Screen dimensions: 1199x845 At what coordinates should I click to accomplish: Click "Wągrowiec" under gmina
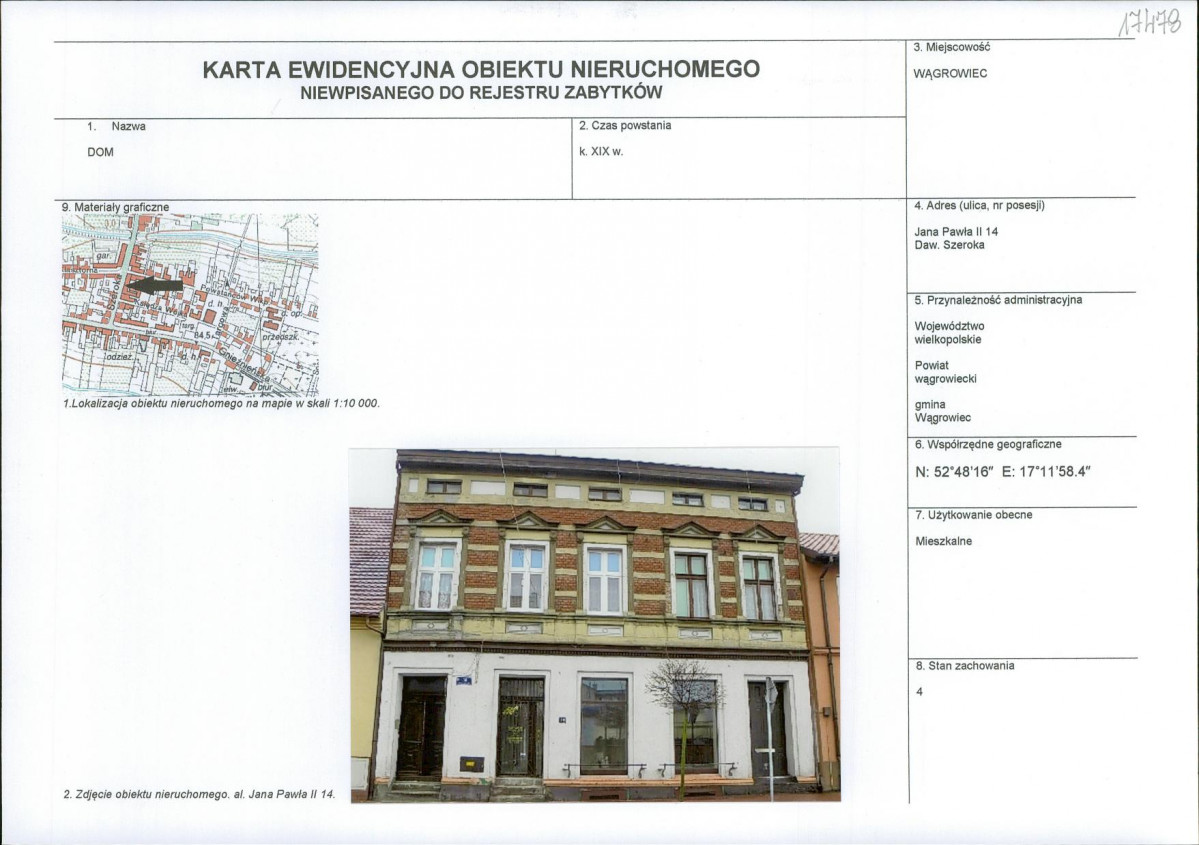tap(943, 418)
